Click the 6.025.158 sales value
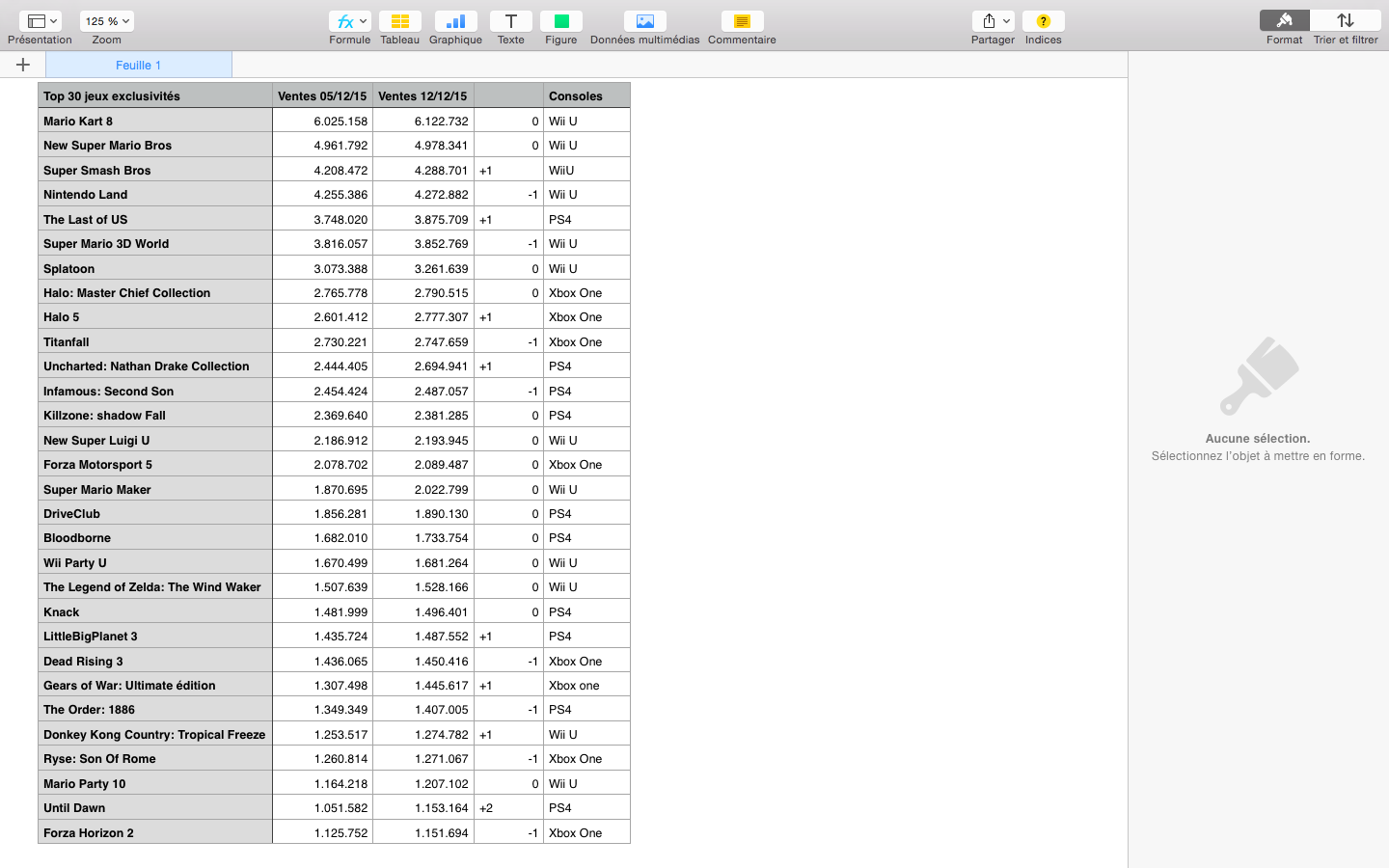This screenshot has height=868, width=1389. (x=322, y=121)
